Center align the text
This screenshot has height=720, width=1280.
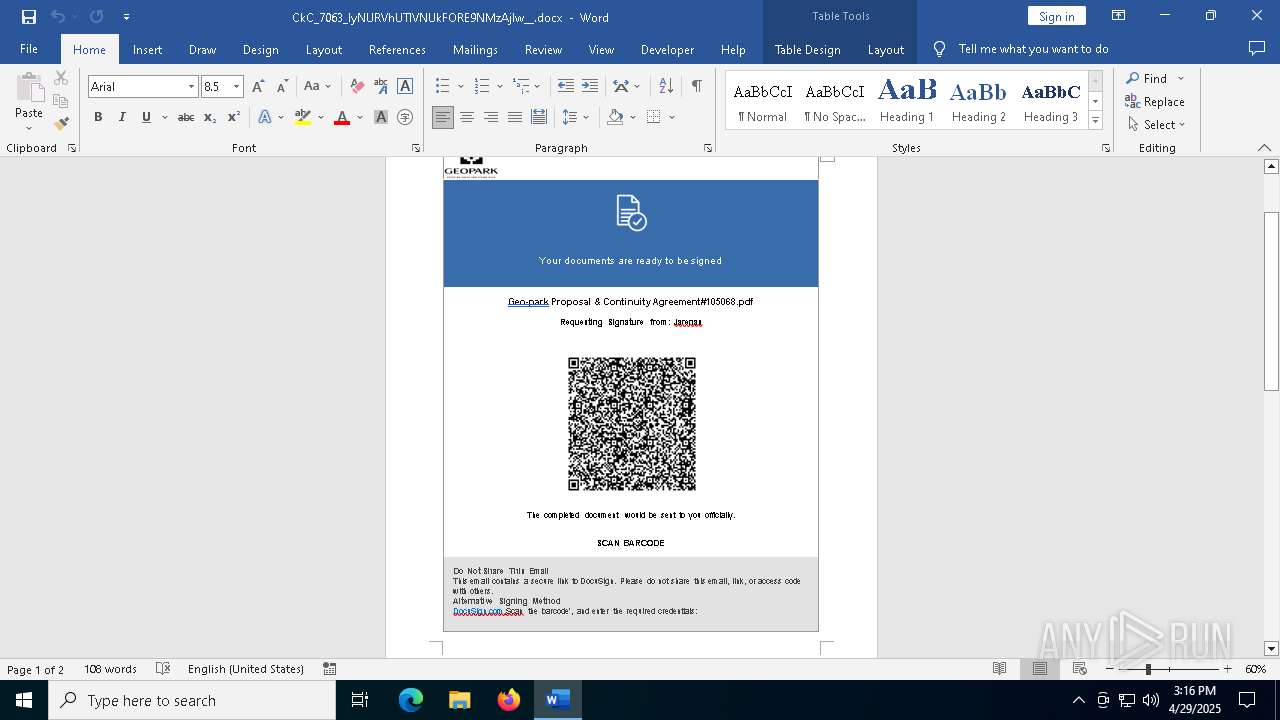point(467,117)
